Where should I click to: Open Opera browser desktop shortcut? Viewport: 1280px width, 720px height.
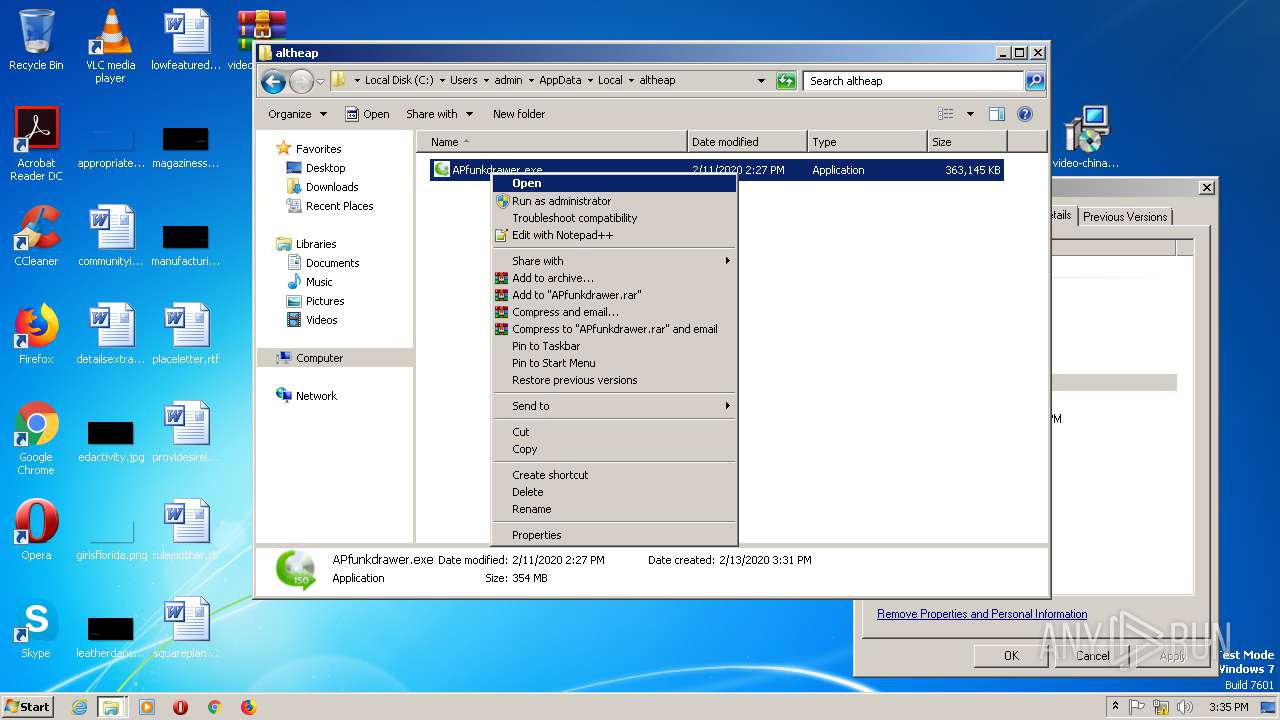tap(36, 530)
